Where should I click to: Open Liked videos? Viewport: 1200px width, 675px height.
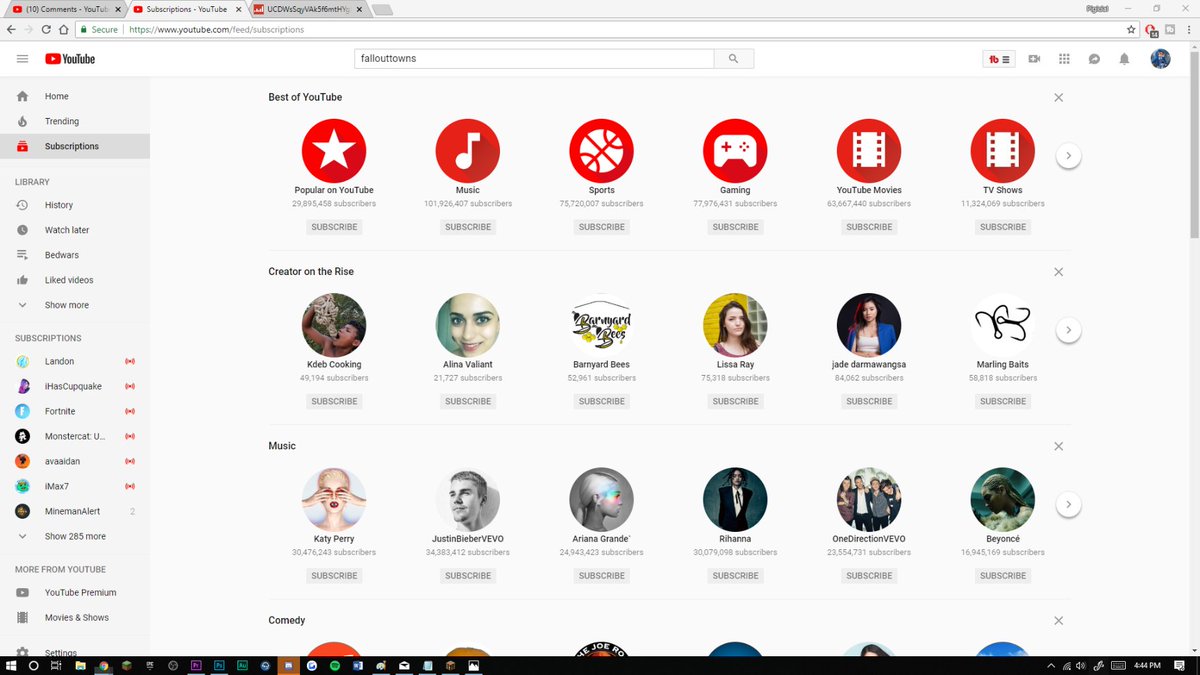pyautogui.click(x=75, y=280)
